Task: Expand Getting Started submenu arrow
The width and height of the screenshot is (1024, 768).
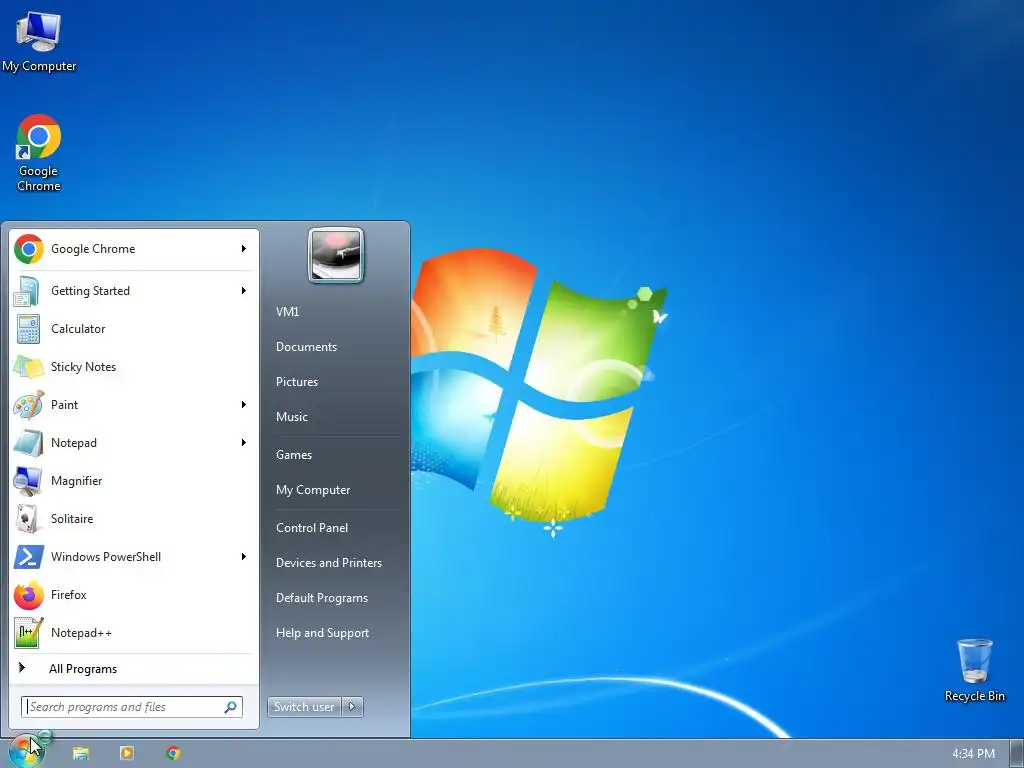Action: pos(244,291)
